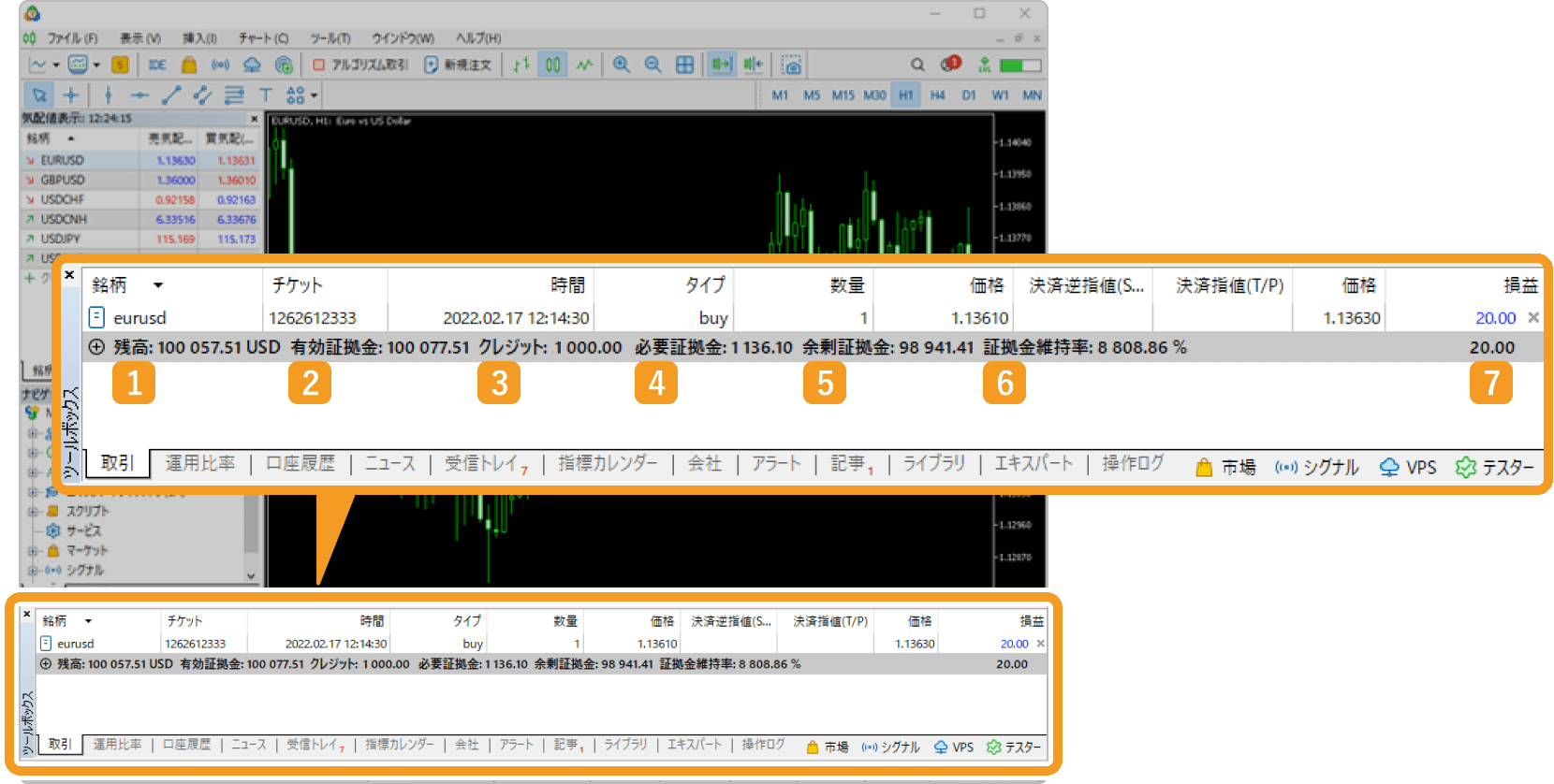Close eurusd position via x in small toolbox
This screenshot has width=1554, height=784.
point(1040,644)
